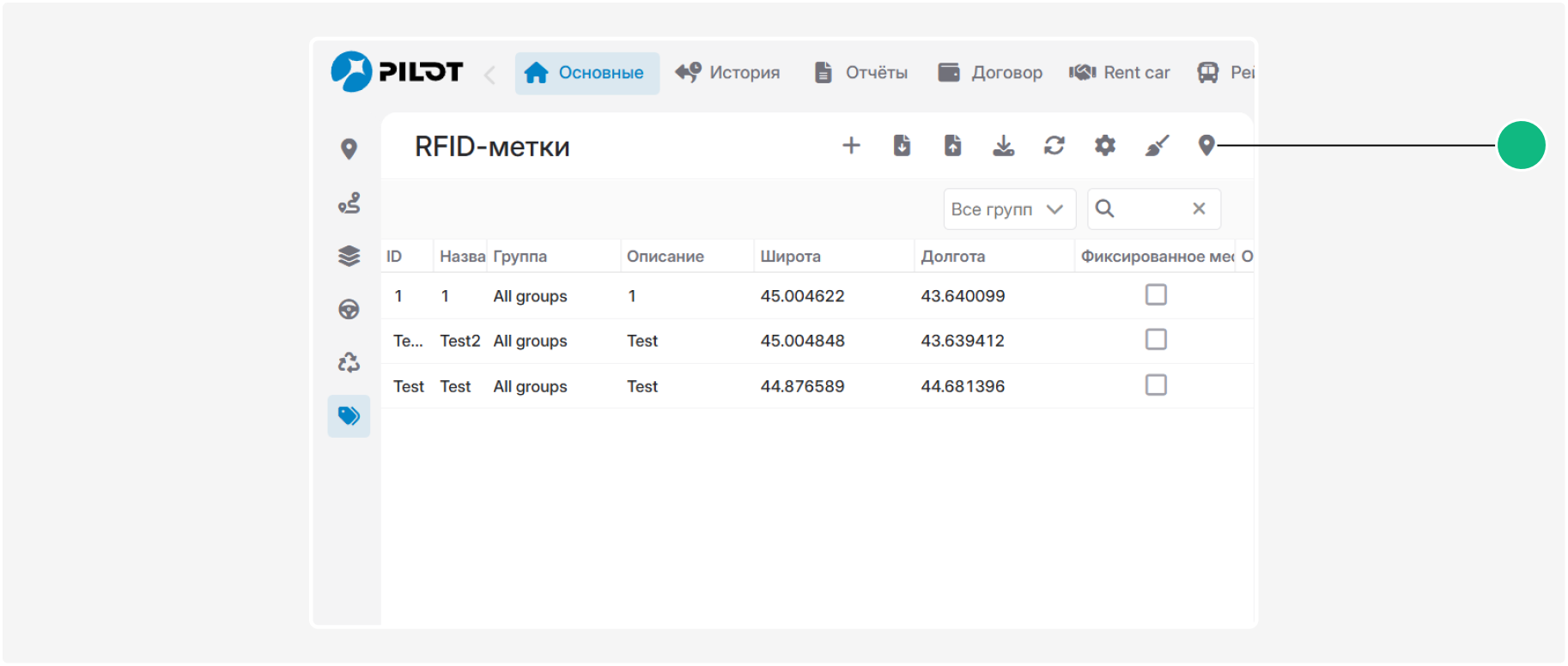The width and height of the screenshot is (1568, 666).
Task: Click the search magnifier icon
Action: coord(1105,209)
